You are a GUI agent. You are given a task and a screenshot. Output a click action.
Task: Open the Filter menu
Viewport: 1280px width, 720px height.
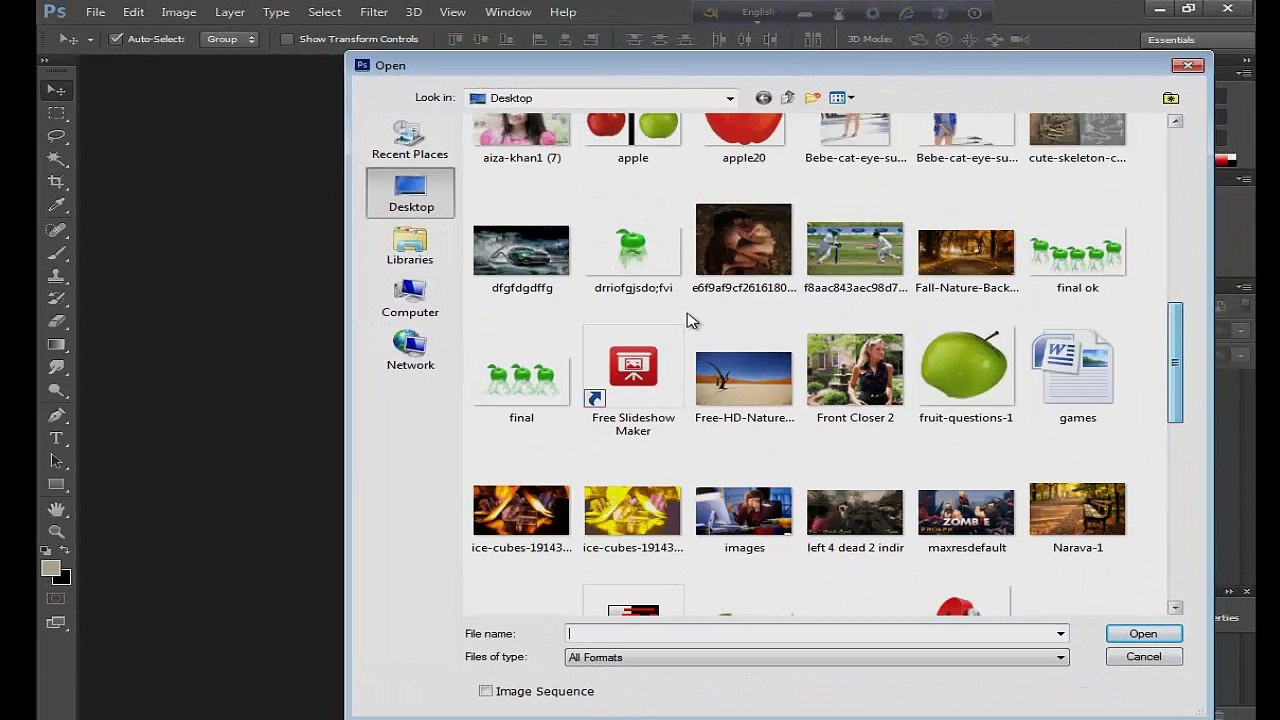coord(374,12)
